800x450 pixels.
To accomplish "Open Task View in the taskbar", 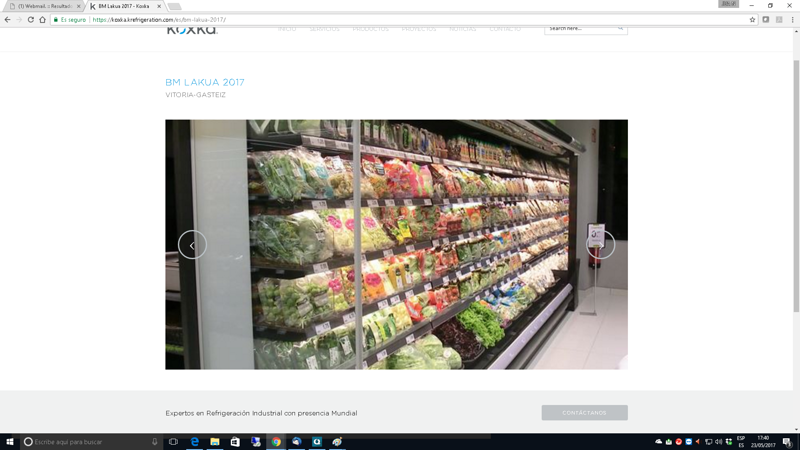I will (x=173, y=441).
